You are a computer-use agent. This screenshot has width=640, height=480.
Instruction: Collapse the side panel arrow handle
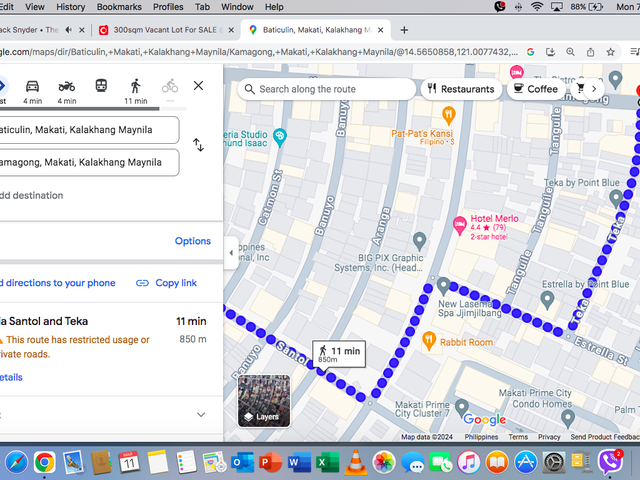point(231,253)
